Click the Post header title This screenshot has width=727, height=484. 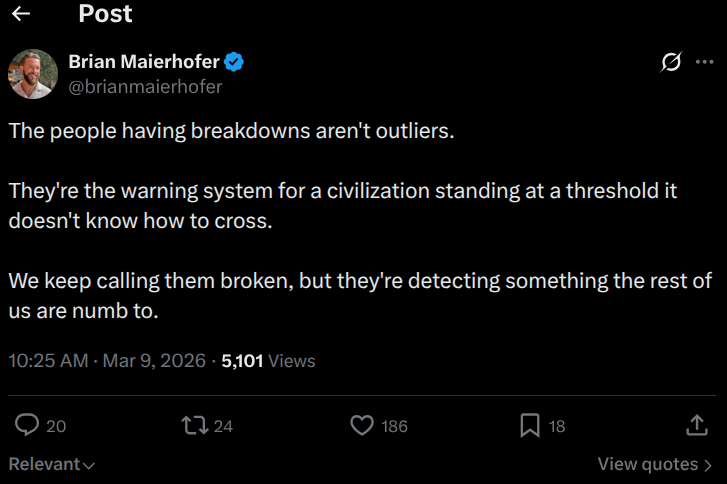[x=105, y=14]
